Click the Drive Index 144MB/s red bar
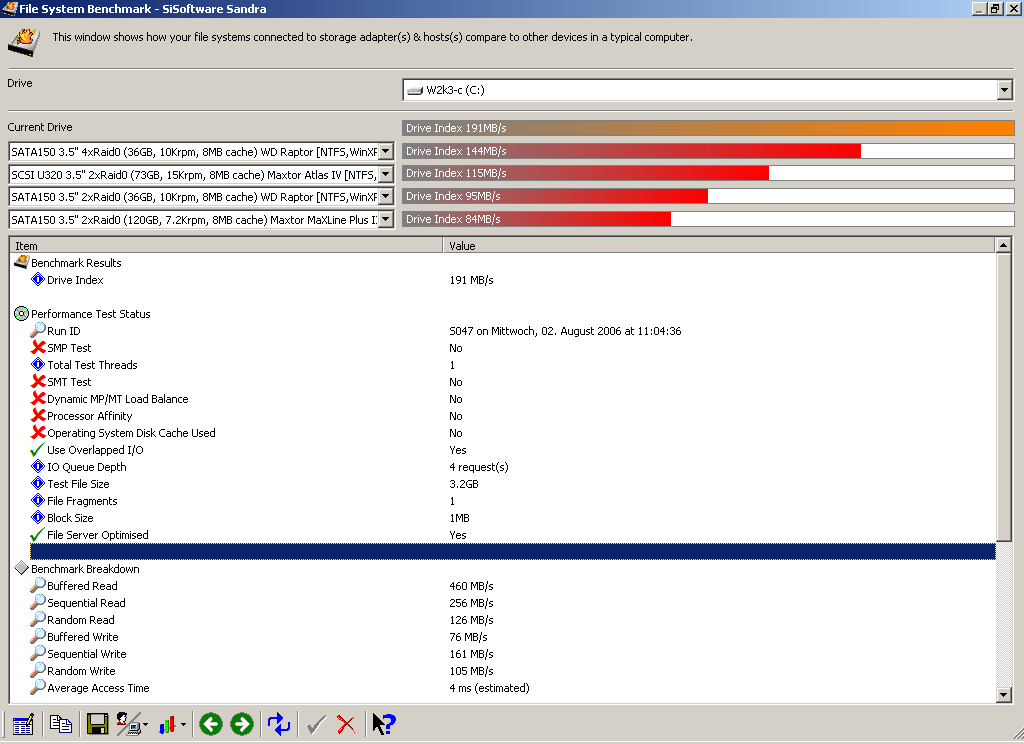Viewport: 1024px width, 744px height. (632, 151)
